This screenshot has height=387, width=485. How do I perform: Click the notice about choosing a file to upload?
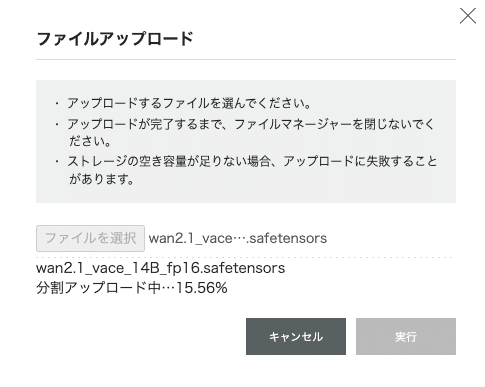click(189, 103)
